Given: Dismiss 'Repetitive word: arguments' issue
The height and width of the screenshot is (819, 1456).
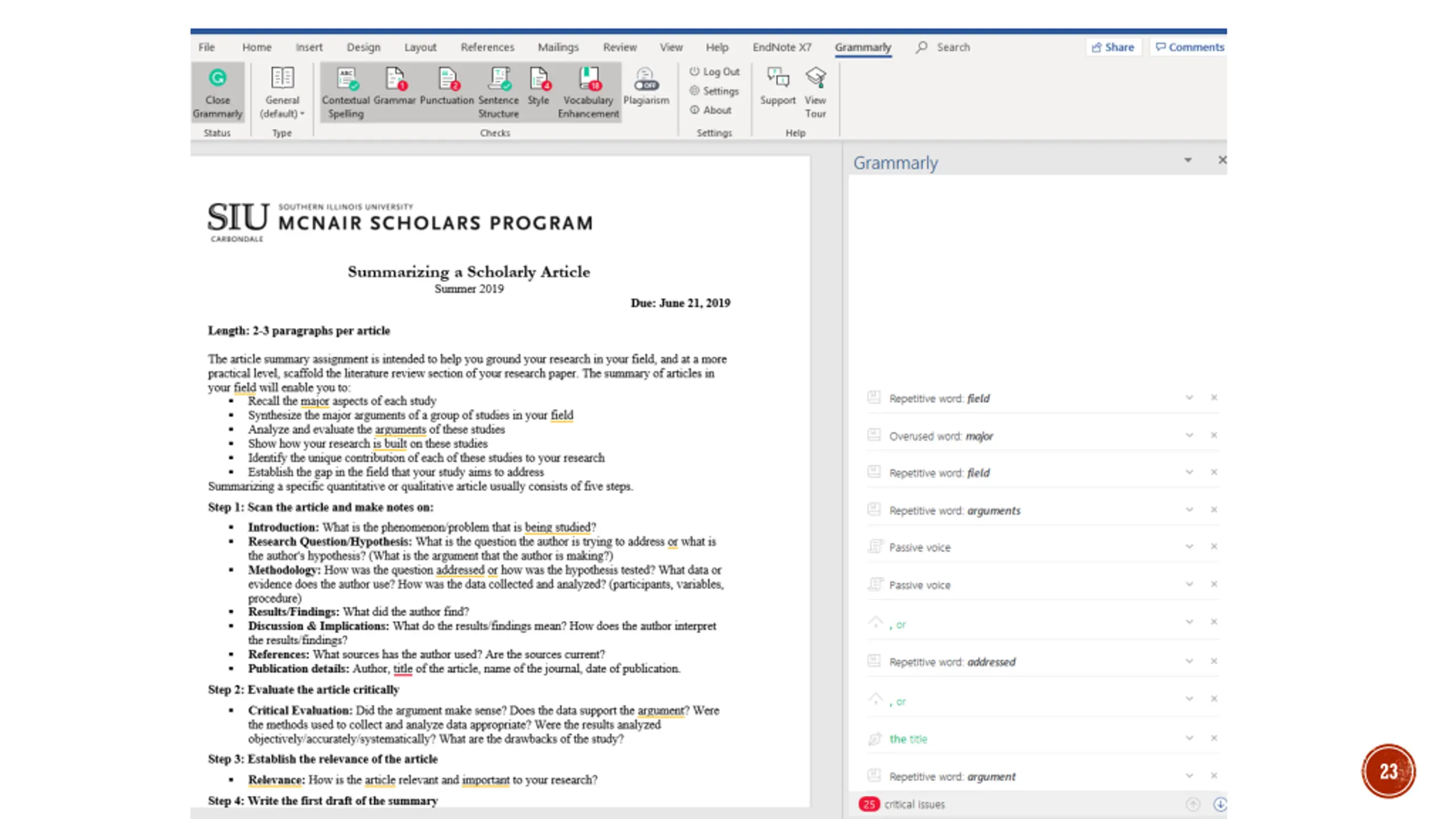Looking at the screenshot, I should [x=1214, y=510].
